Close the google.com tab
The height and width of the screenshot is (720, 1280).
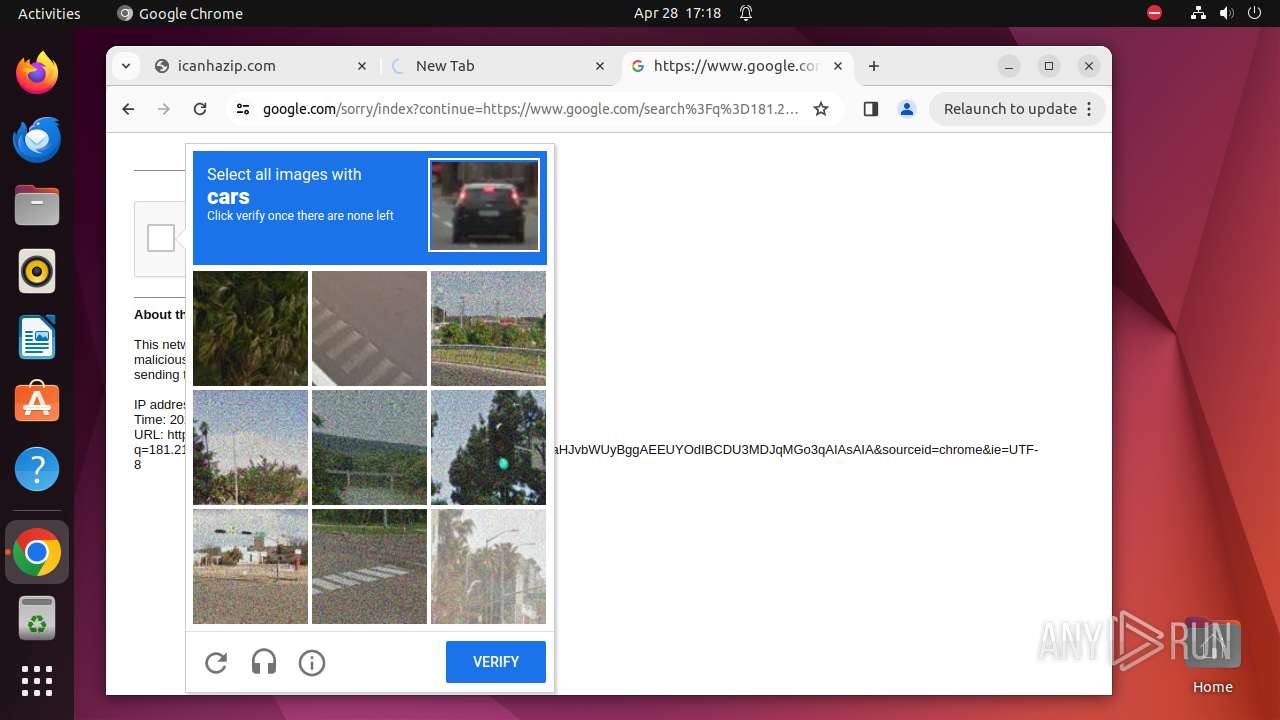point(838,66)
